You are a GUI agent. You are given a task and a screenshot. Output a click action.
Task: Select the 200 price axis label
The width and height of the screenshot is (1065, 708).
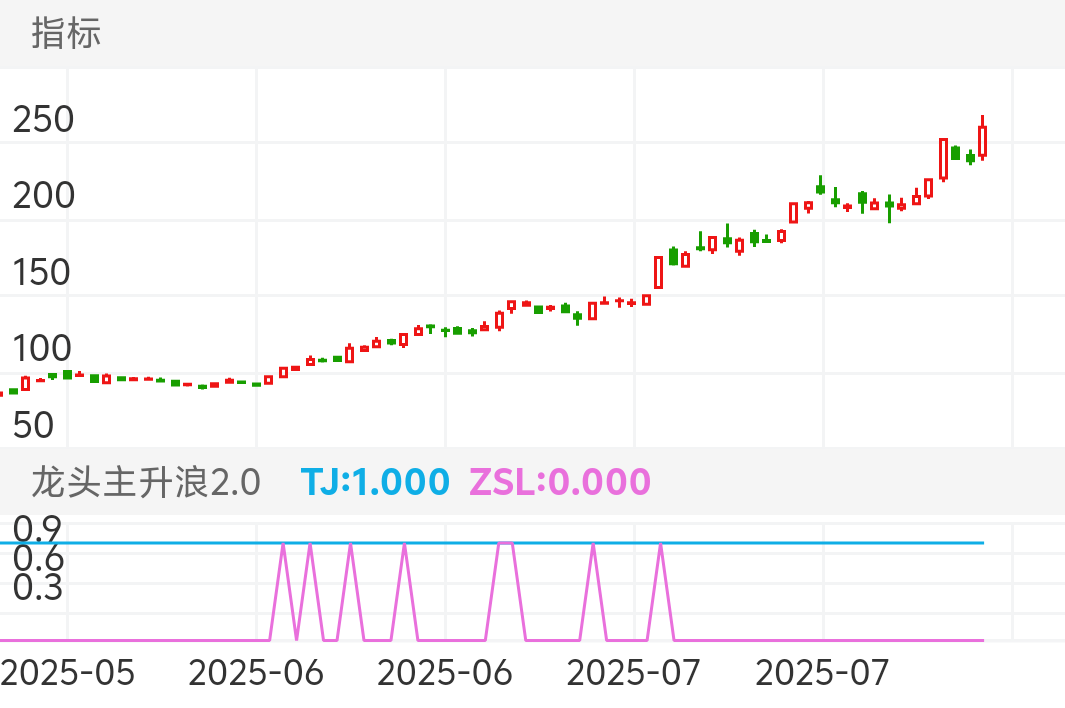[43, 196]
